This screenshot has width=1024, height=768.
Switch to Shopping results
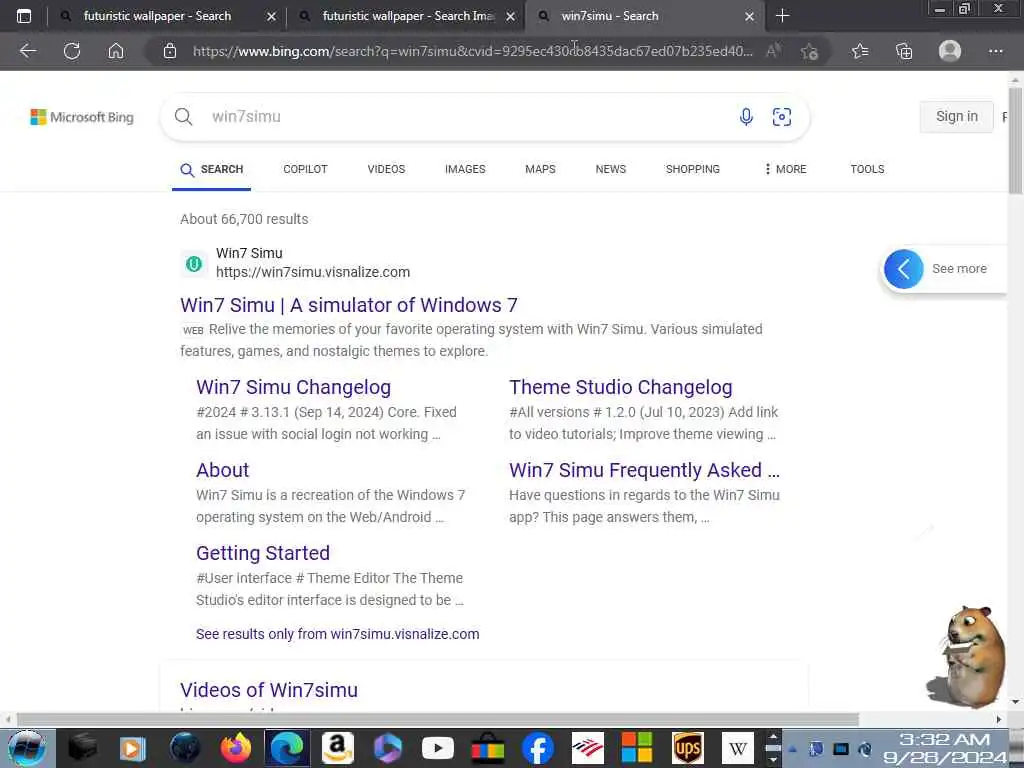[x=692, y=169]
